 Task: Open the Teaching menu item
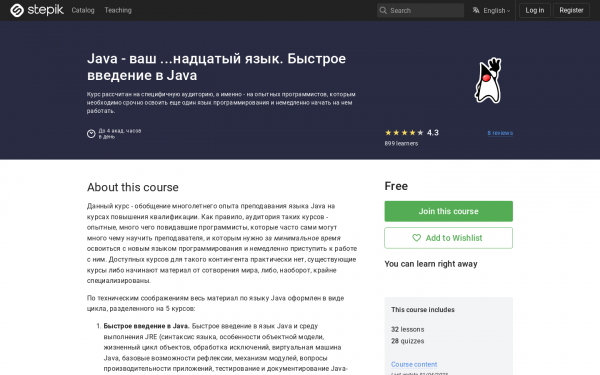(x=118, y=10)
